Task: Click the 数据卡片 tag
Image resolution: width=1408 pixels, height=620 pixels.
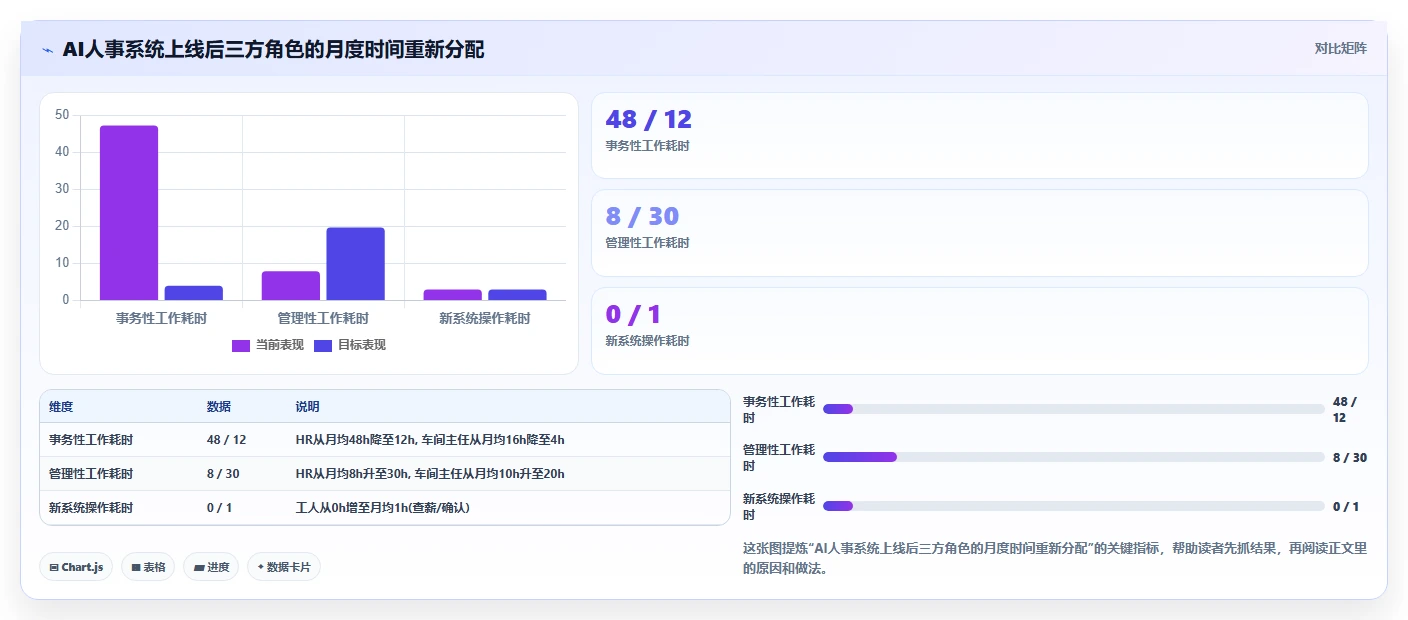Action: (x=284, y=567)
